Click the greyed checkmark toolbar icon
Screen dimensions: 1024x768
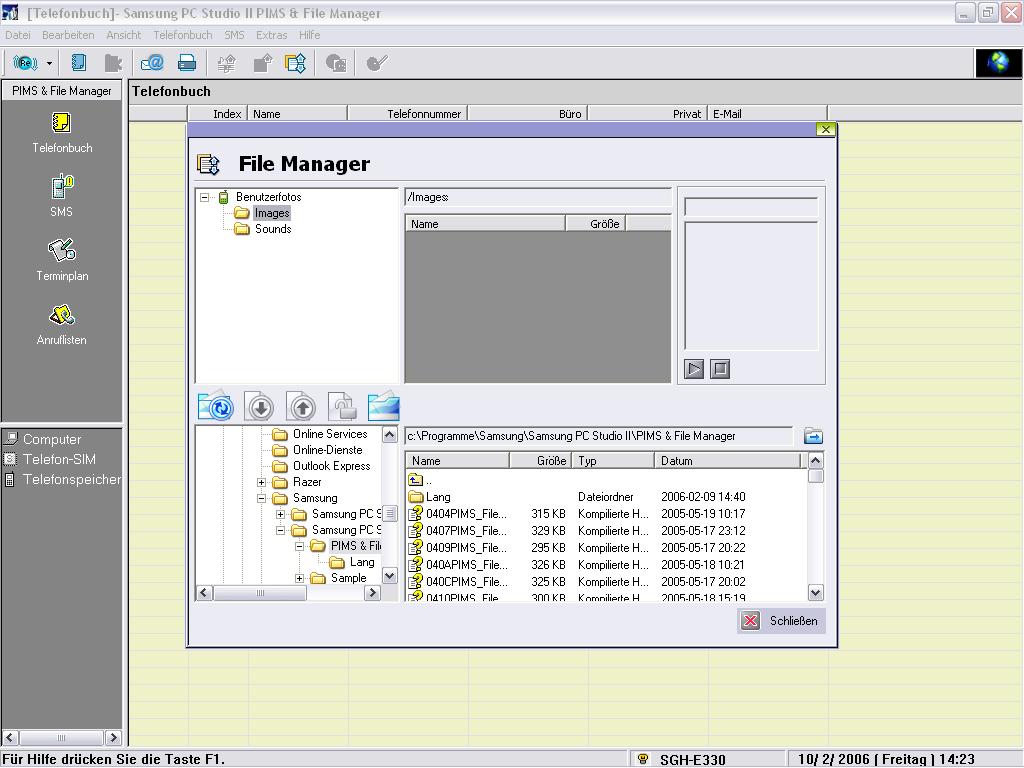(377, 63)
